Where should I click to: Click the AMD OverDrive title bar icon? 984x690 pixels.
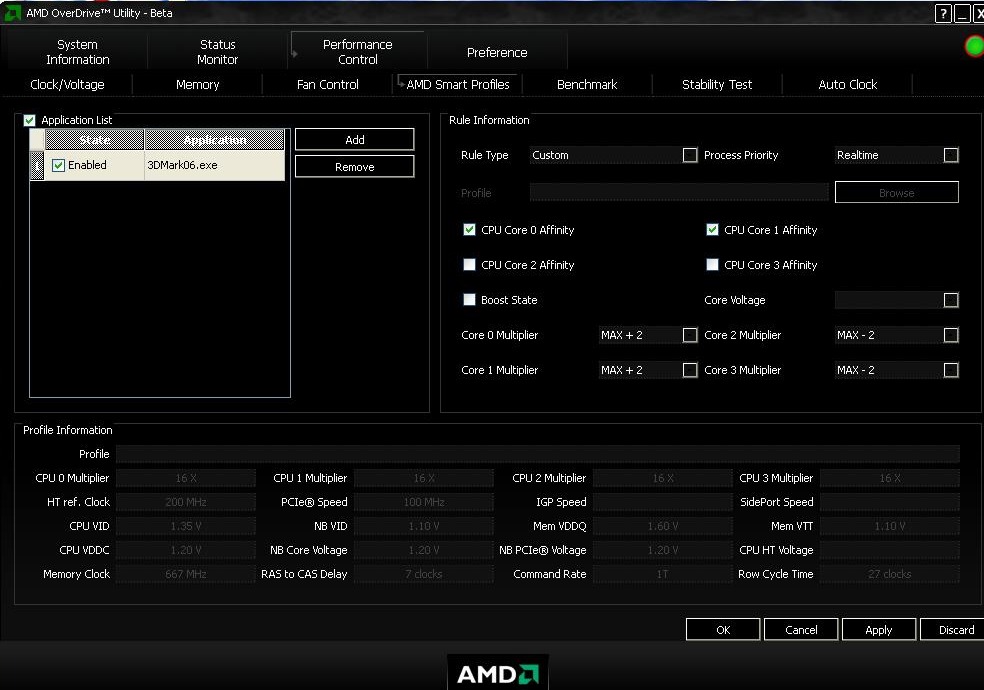pyautogui.click(x=13, y=13)
